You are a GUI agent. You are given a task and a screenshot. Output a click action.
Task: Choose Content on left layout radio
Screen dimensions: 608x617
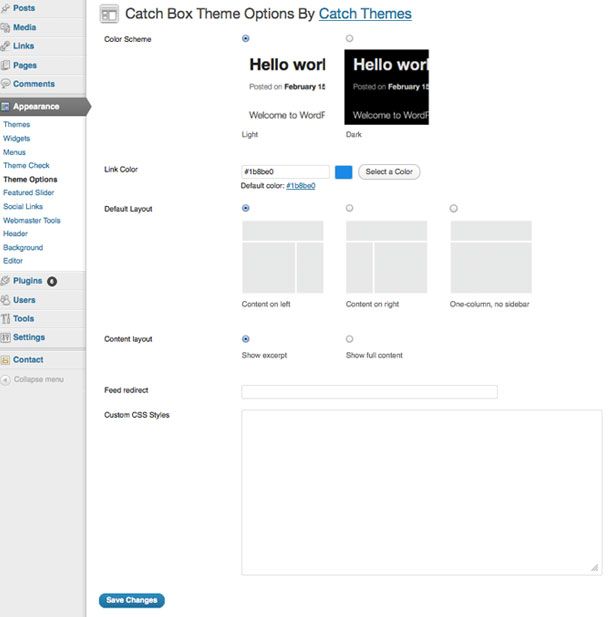[246, 208]
